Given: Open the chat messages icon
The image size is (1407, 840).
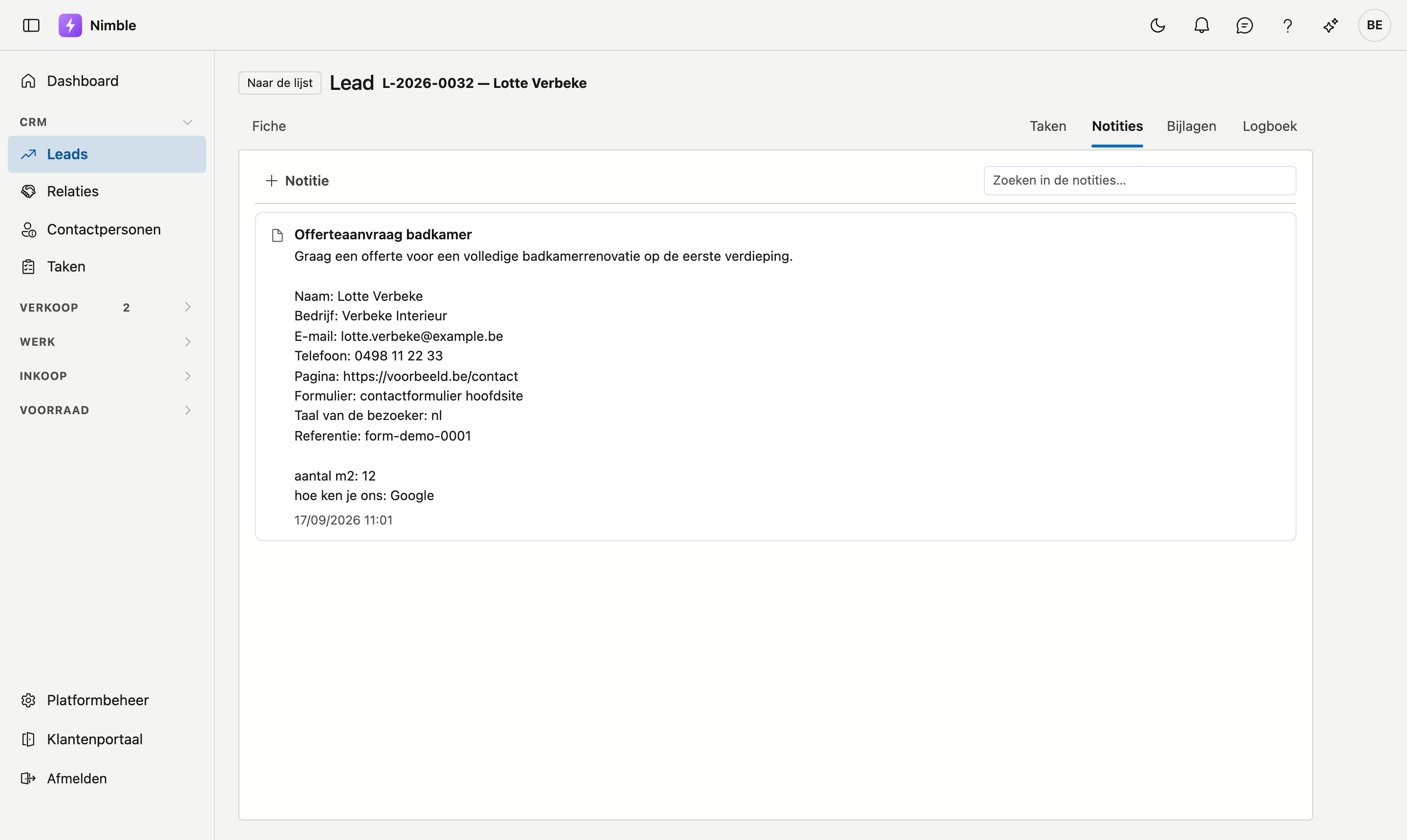Looking at the screenshot, I should pos(1244,25).
